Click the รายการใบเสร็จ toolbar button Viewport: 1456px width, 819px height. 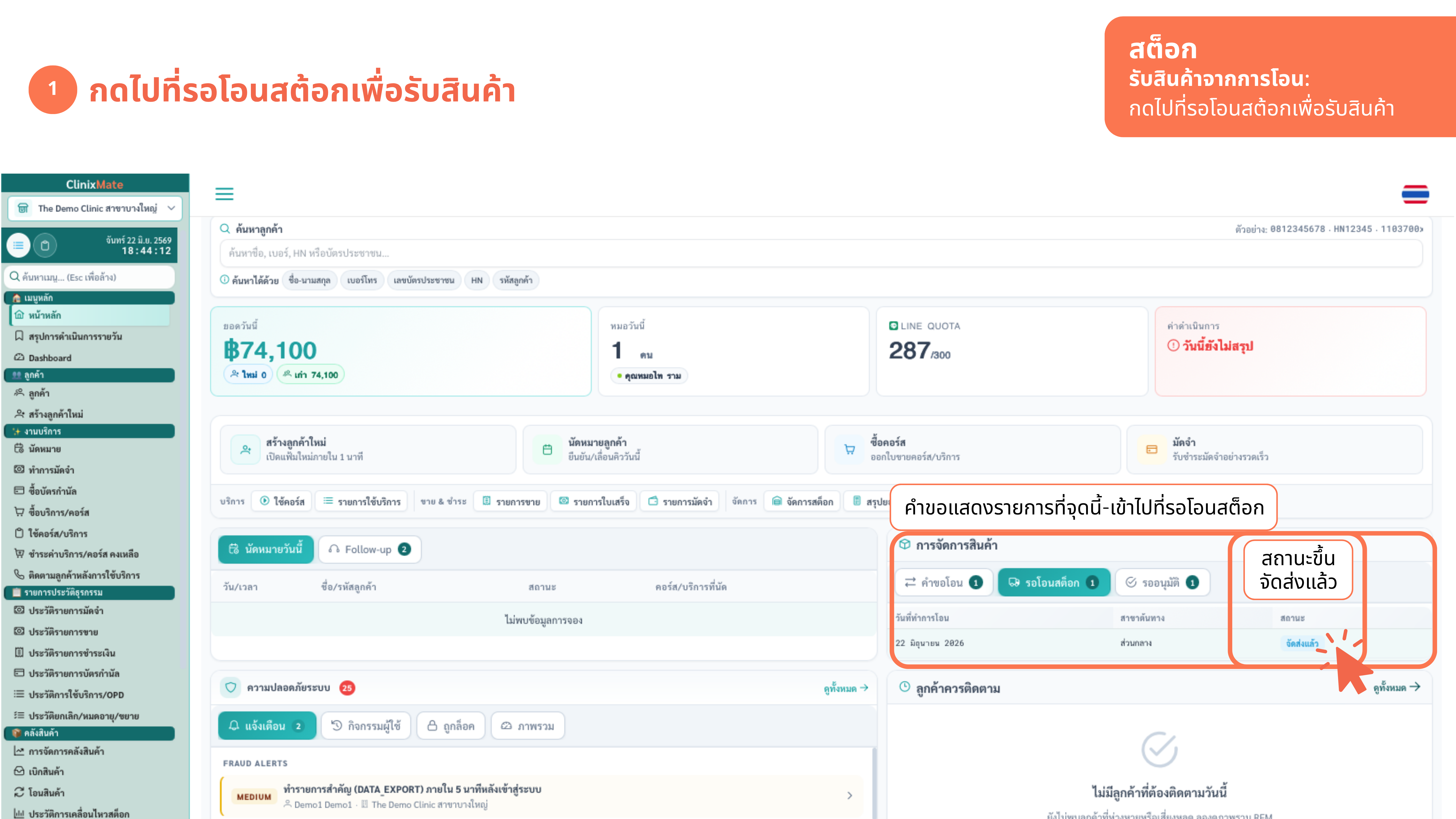click(x=594, y=501)
